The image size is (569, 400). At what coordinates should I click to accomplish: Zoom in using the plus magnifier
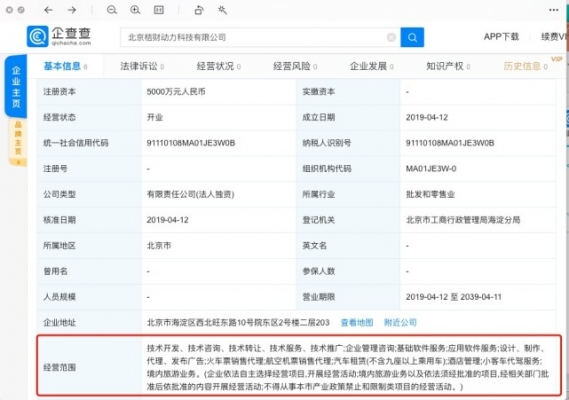[x=135, y=10]
